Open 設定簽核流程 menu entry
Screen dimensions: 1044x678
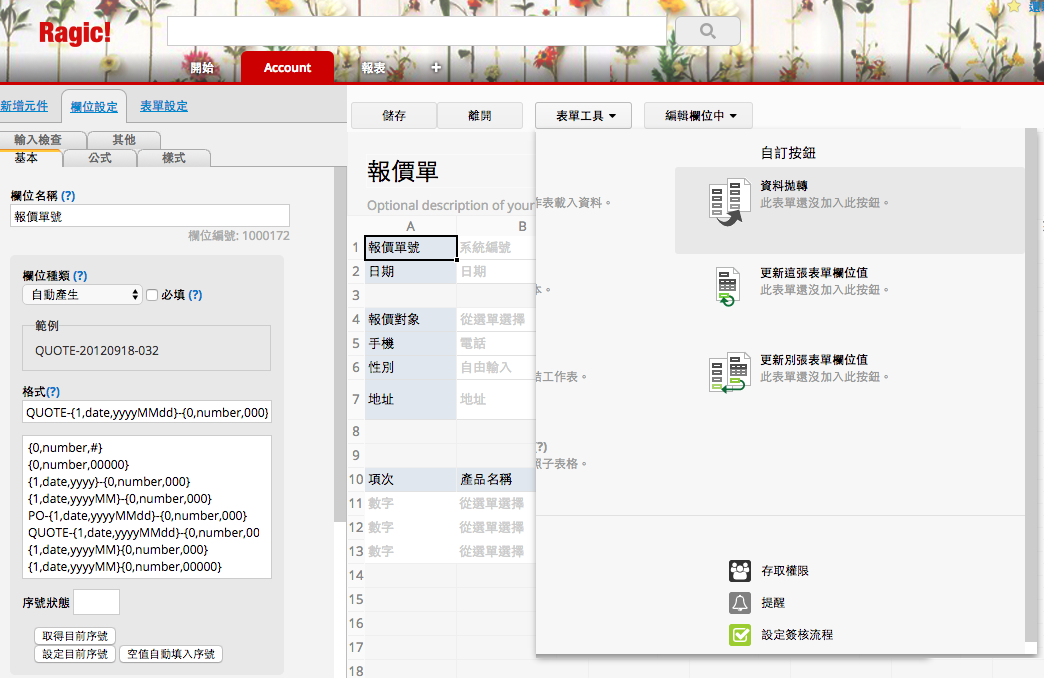coord(797,635)
